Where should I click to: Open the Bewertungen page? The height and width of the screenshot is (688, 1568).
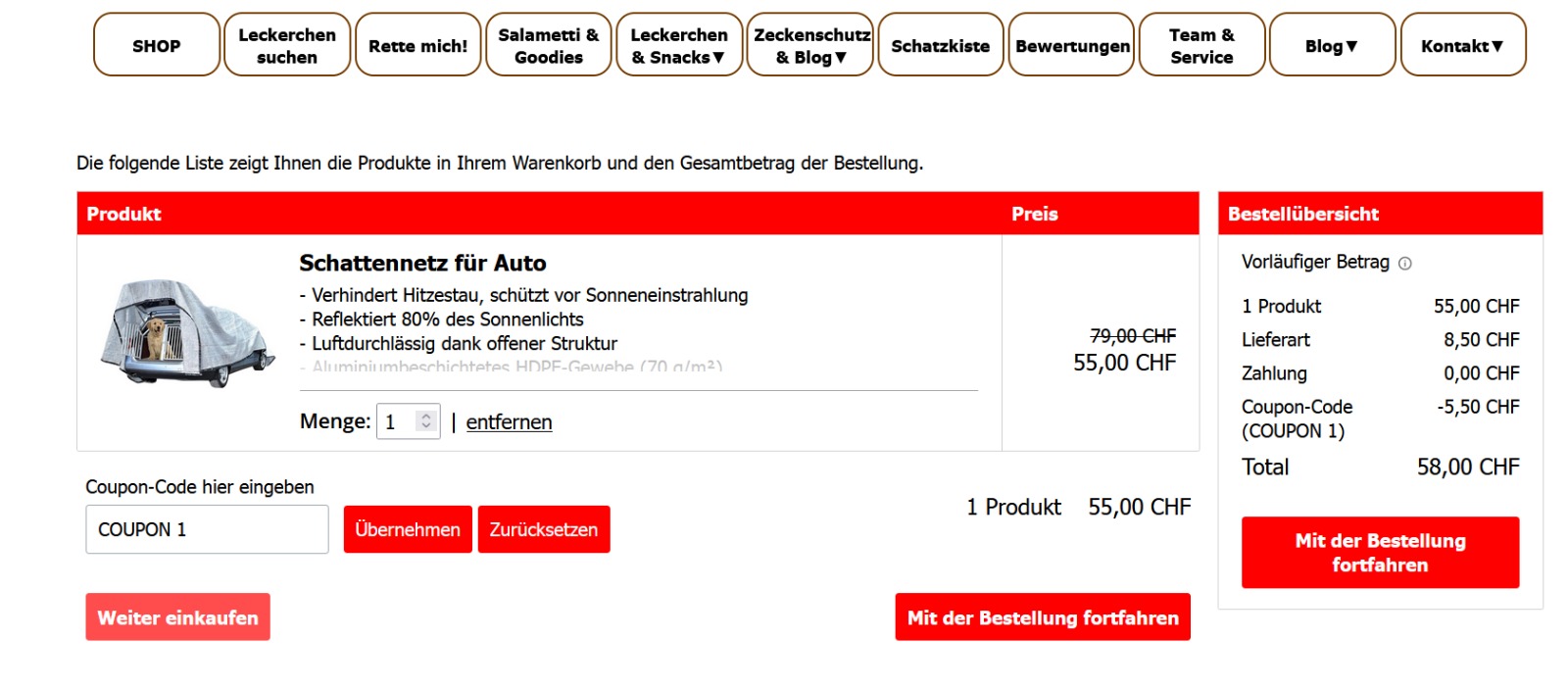[x=1072, y=45]
